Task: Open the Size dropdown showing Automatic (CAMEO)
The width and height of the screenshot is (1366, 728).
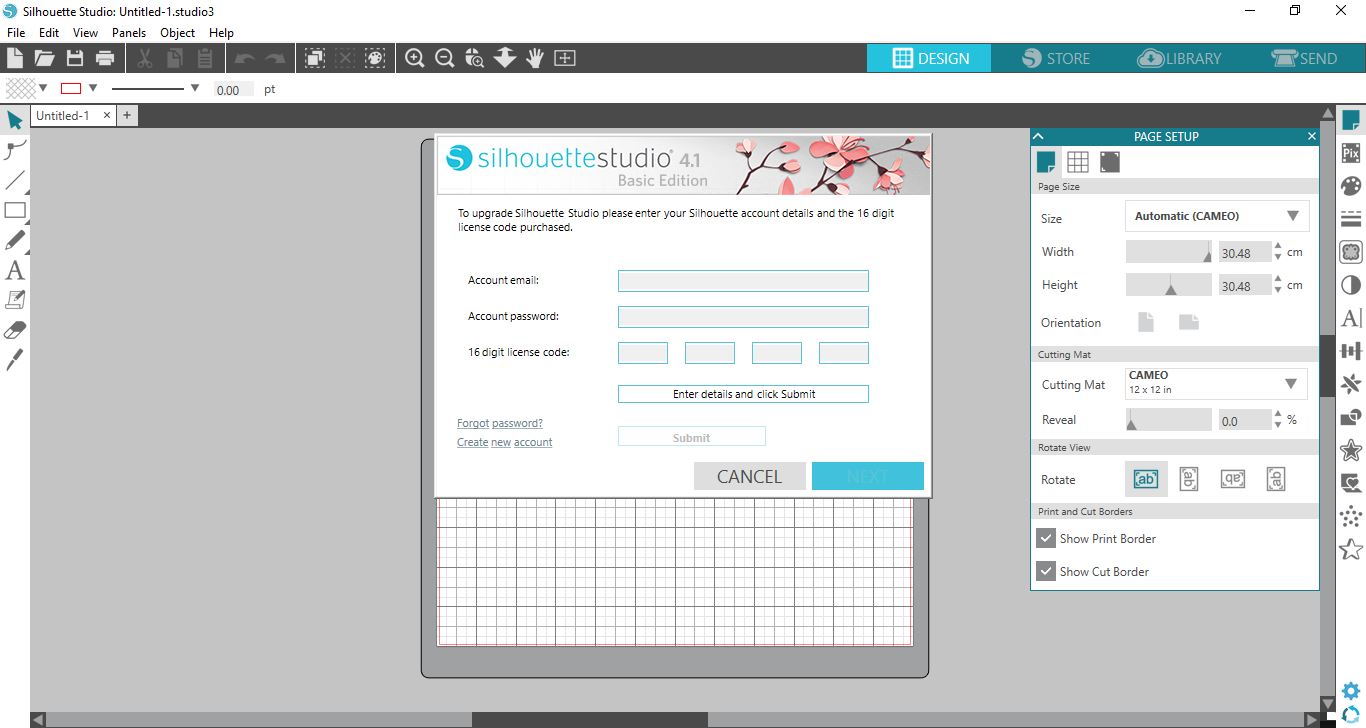Action: [1216, 216]
